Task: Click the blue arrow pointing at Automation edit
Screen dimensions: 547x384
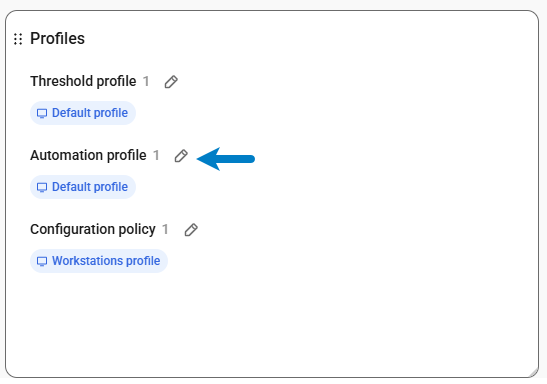Action: point(226,159)
